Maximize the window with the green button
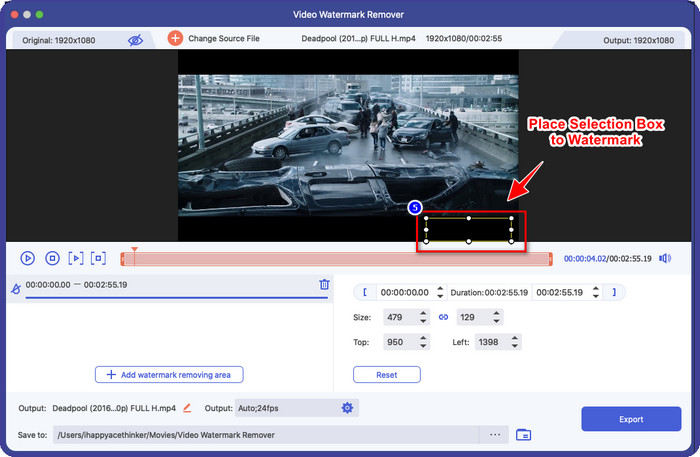 click(x=39, y=15)
